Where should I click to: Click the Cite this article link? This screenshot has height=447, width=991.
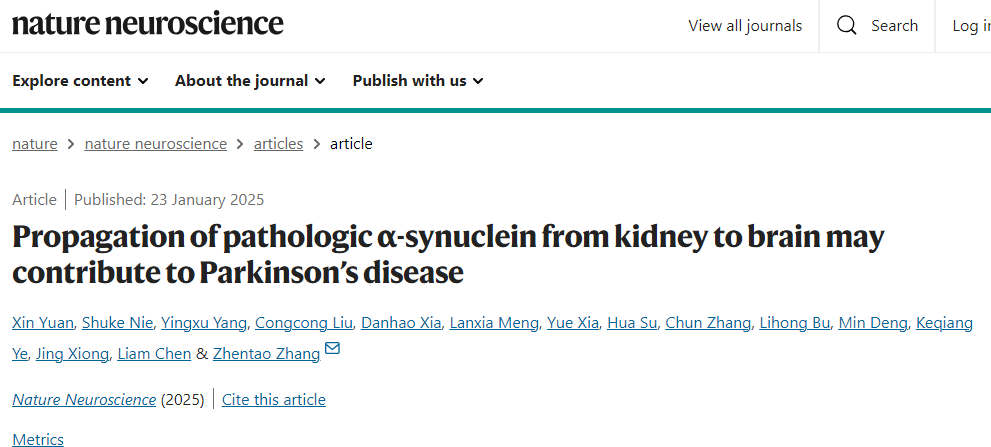point(274,400)
